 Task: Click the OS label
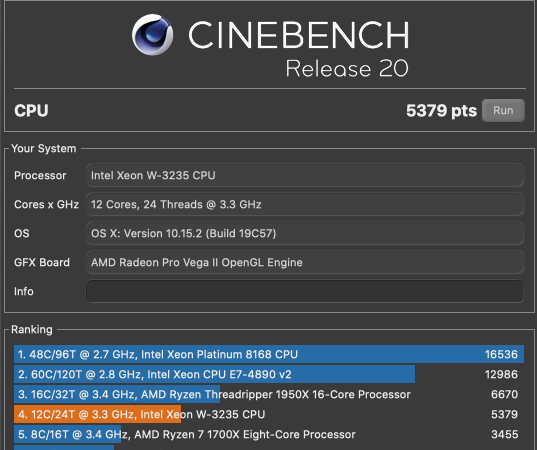[22, 234]
